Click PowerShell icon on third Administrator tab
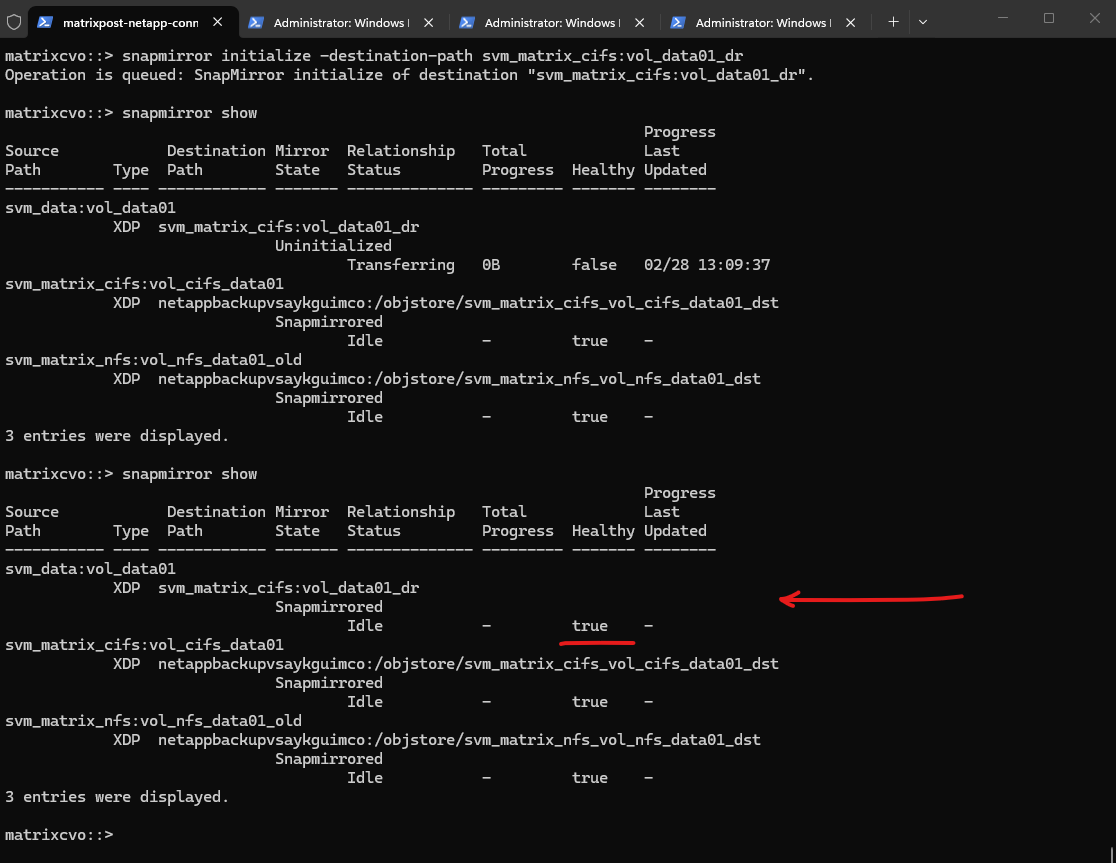Image resolution: width=1116 pixels, height=863 pixels. tap(467, 22)
